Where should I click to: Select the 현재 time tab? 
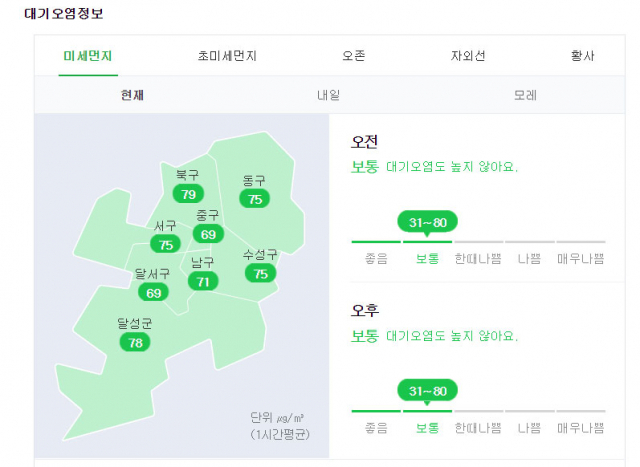click(x=132, y=95)
